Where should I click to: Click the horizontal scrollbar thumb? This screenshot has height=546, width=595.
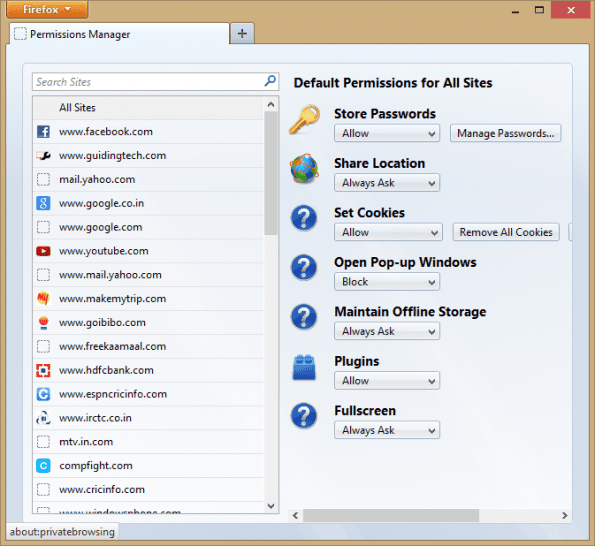tap(391, 515)
